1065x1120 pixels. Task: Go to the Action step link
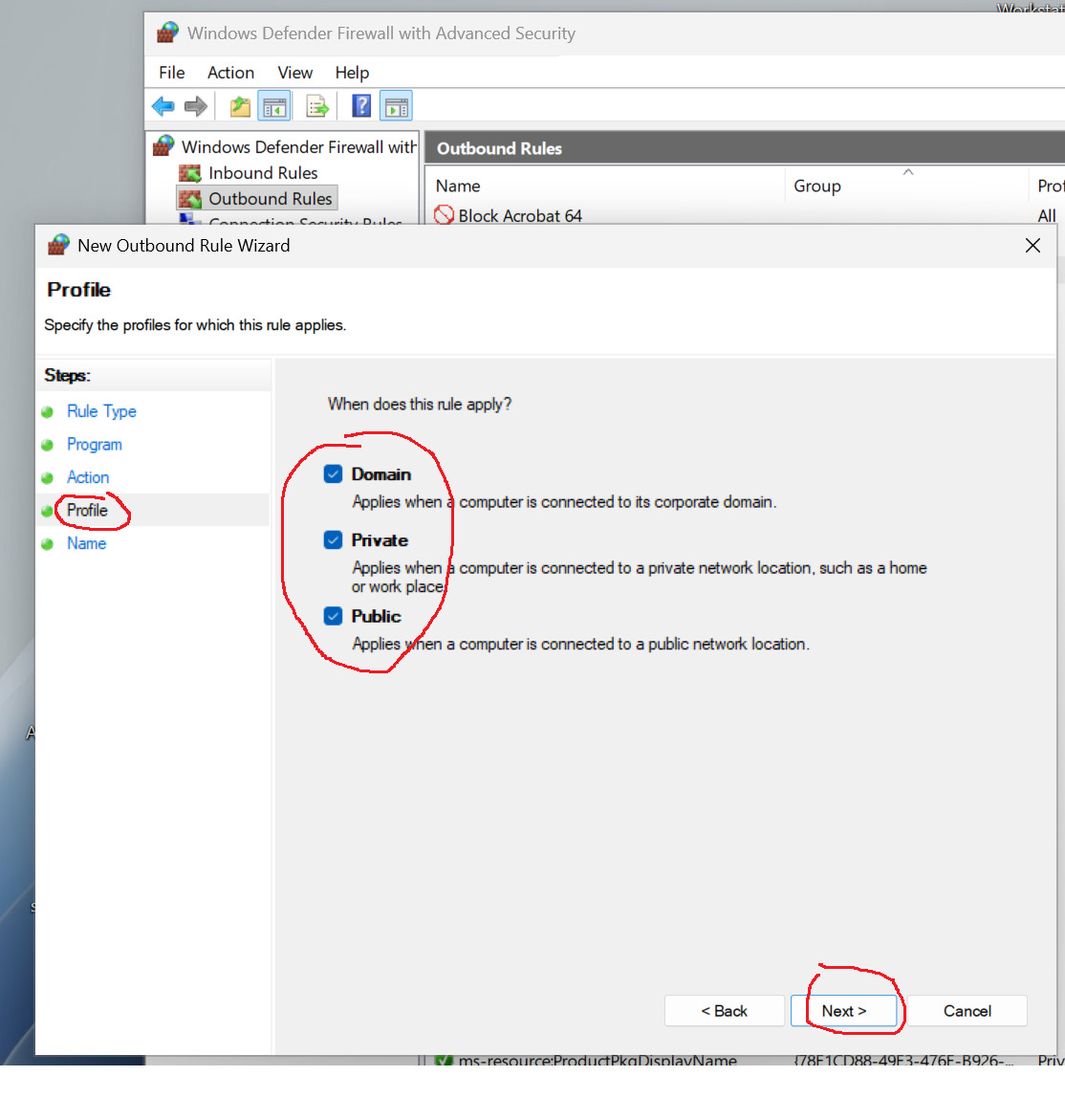pos(88,477)
